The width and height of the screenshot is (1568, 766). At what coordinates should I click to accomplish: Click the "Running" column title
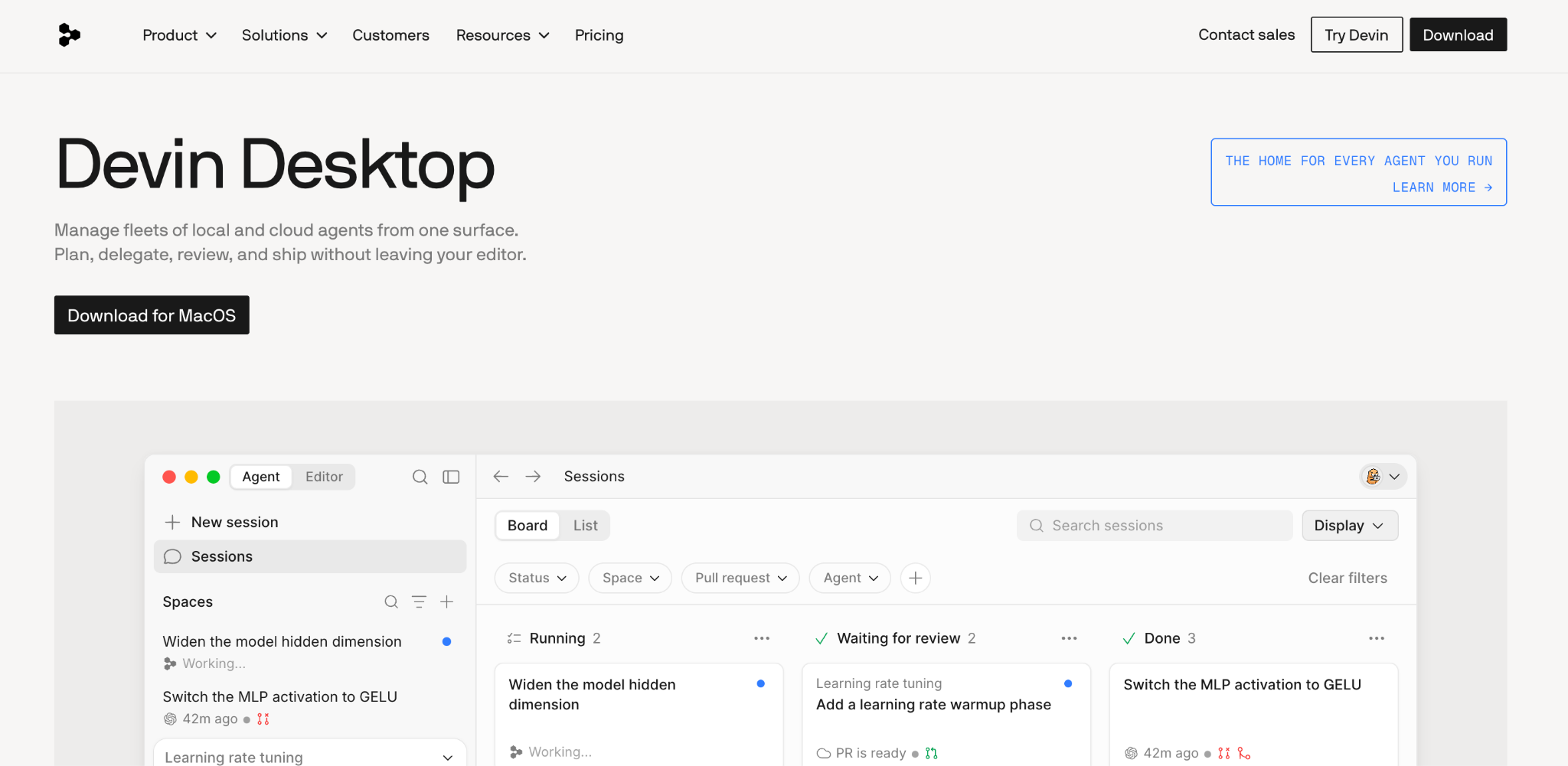(x=557, y=638)
